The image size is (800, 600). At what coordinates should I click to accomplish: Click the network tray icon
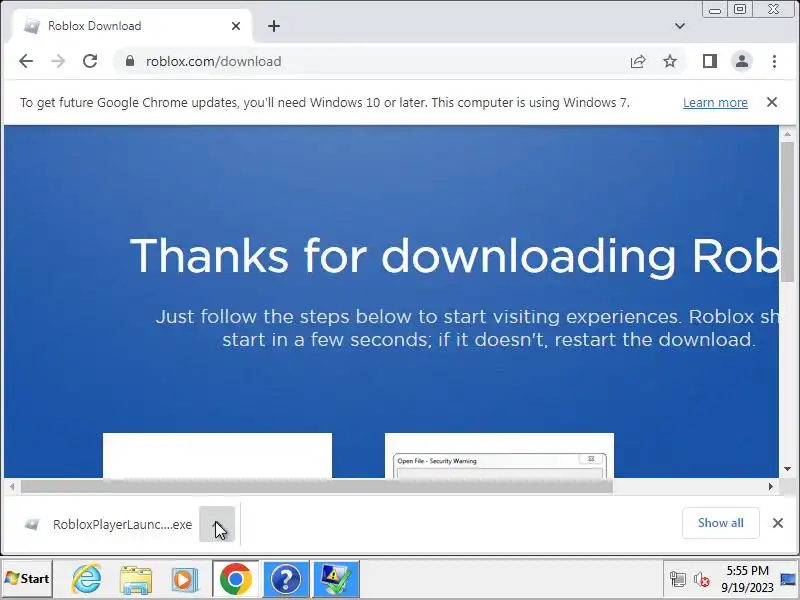(x=678, y=579)
